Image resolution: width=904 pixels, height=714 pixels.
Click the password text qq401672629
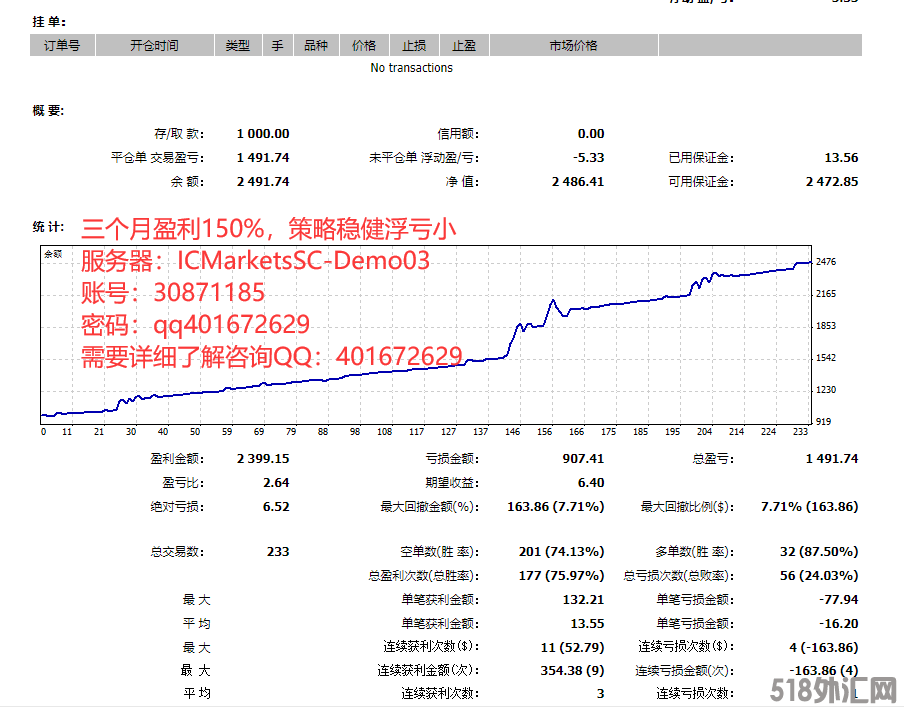pos(231,325)
